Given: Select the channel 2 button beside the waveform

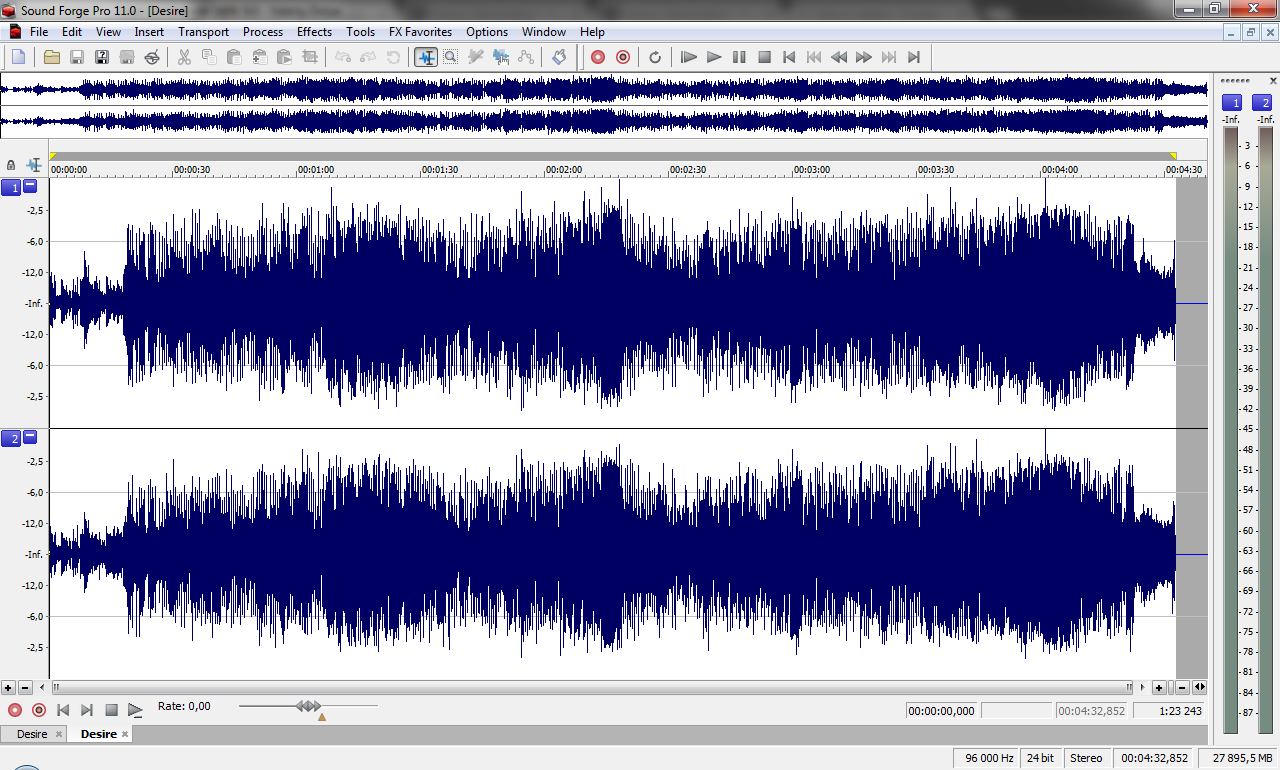Looking at the screenshot, I should point(11,438).
